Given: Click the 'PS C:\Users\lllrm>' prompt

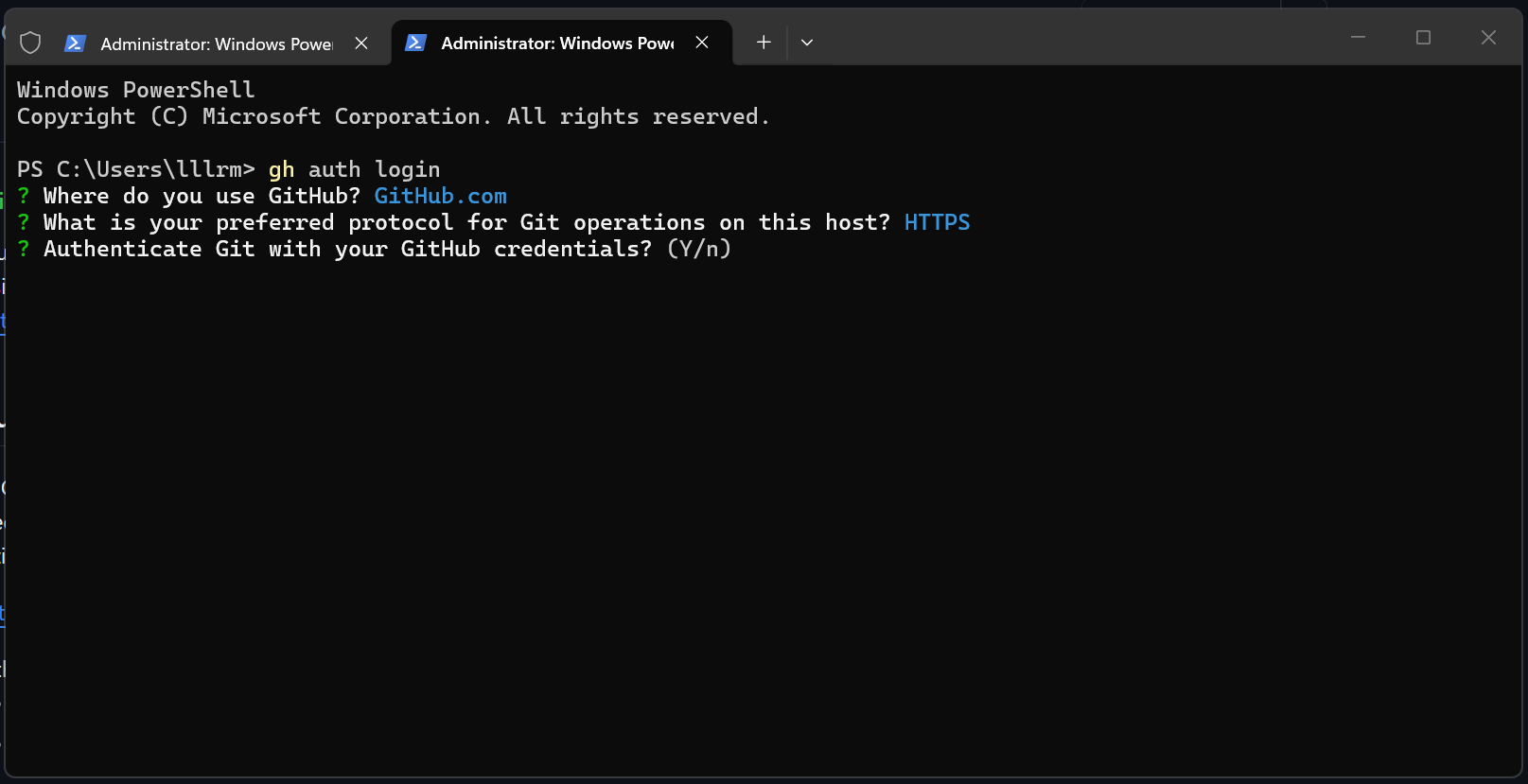Looking at the screenshot, I should [136, 169].
